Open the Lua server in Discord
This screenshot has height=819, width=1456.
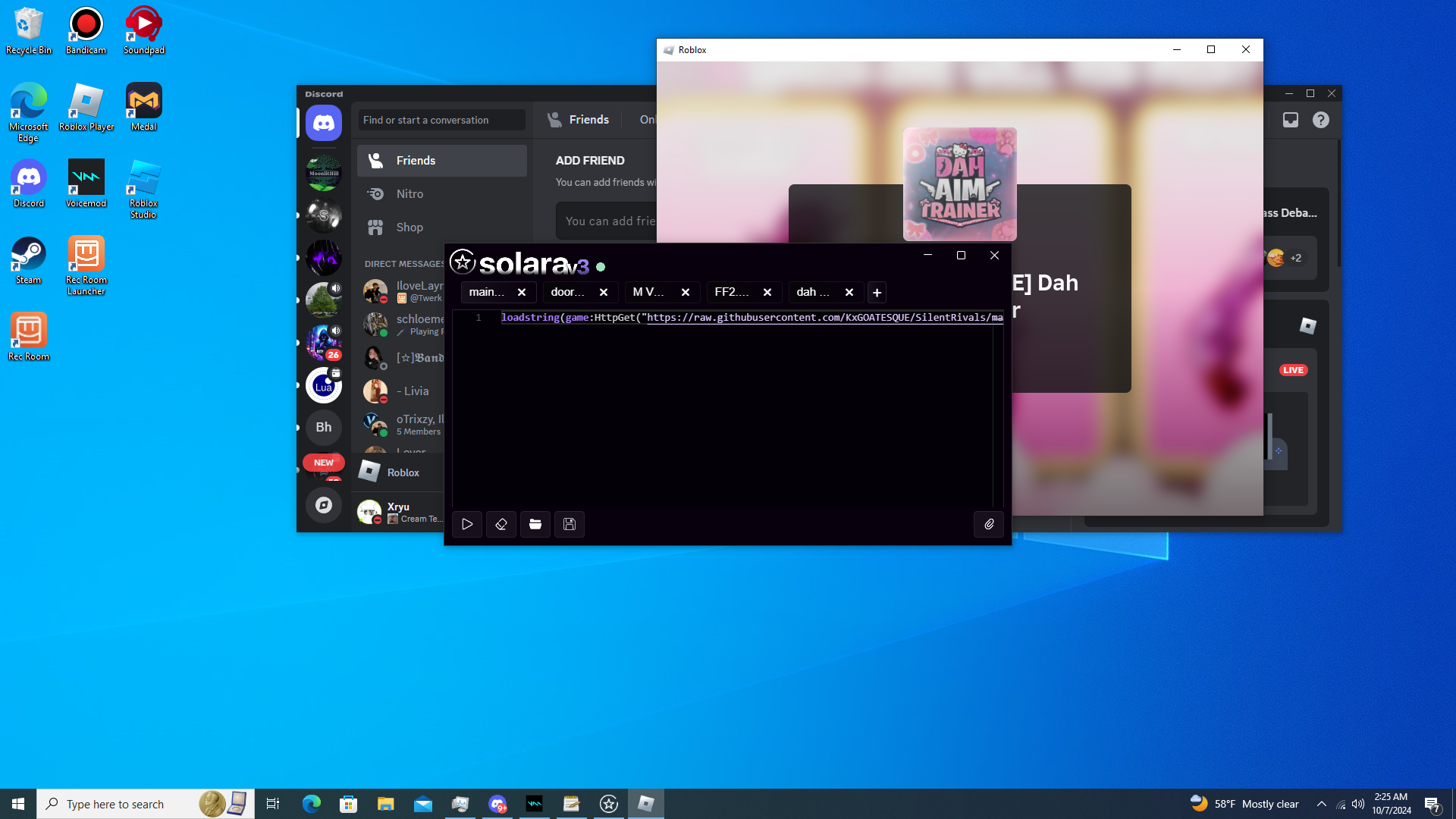[x=324, y=386]
